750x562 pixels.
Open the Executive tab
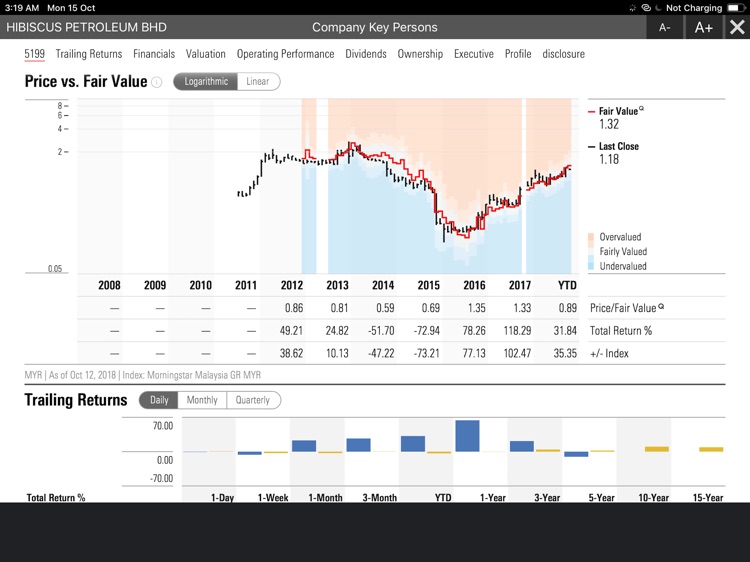coord(474,54)
